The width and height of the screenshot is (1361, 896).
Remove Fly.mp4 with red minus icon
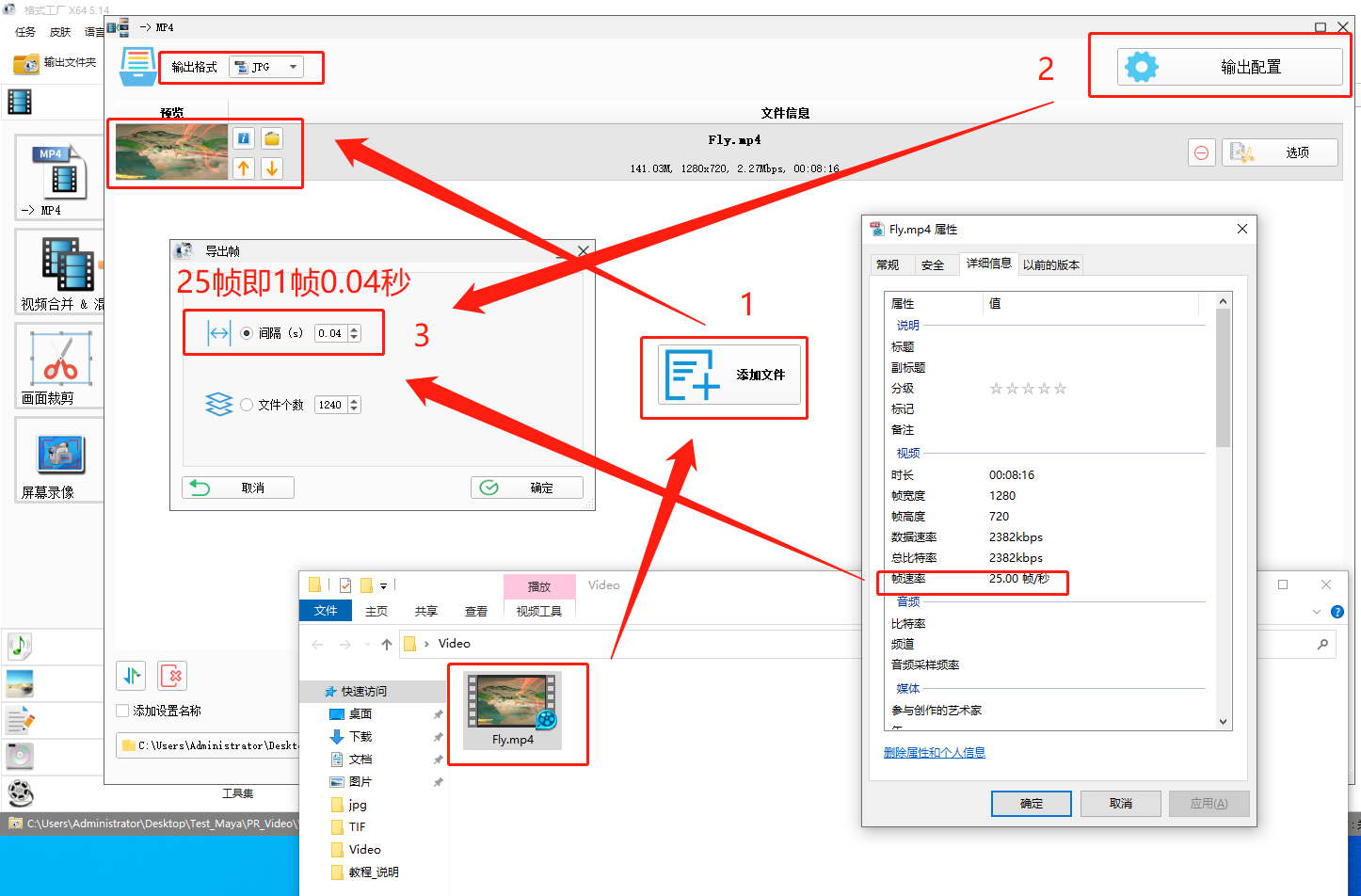1201,152
